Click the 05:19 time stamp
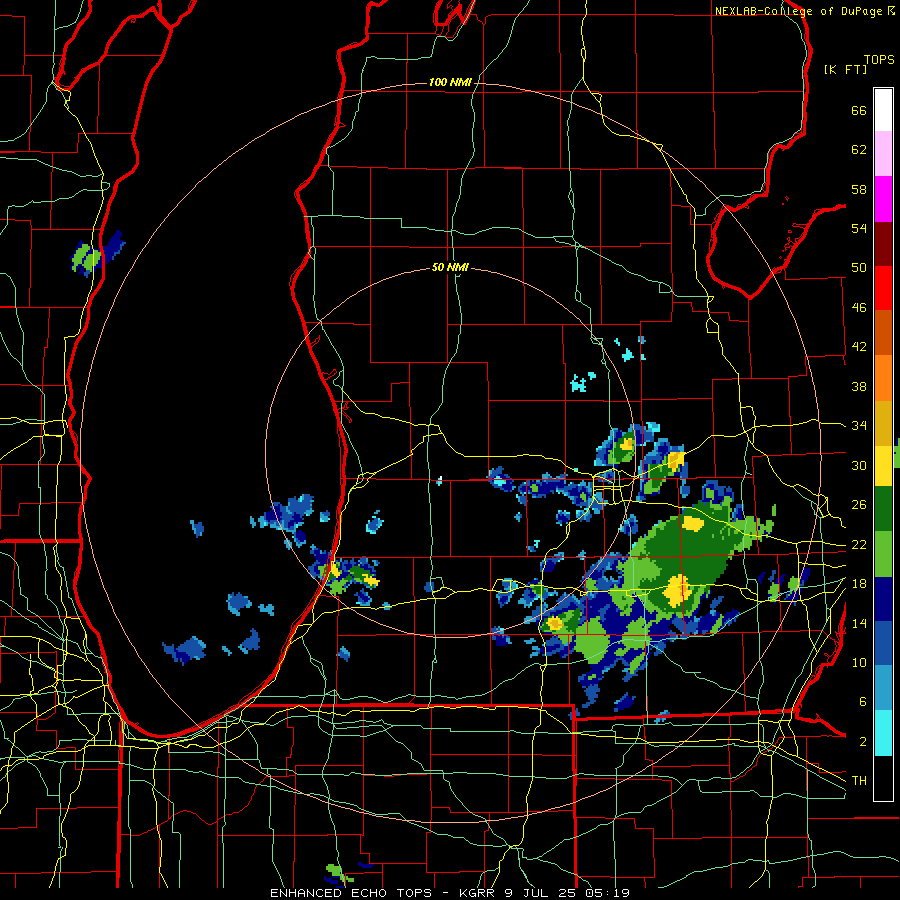The height and width of the screenshot is (900, 900). coord(607,893)
